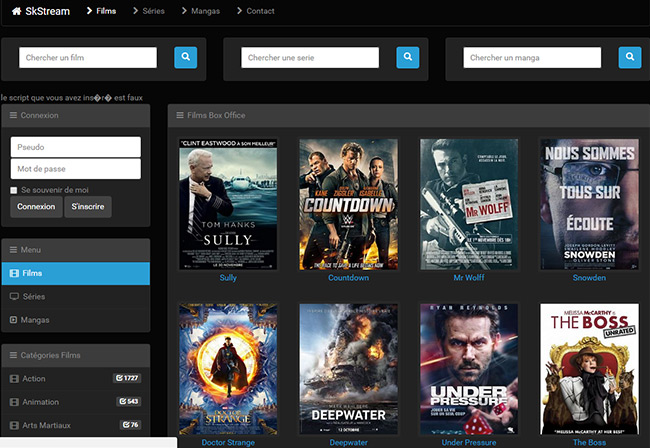
Task: Click the monitor icon beside Séries in sidebar
Action: click(x=14, y=296)
